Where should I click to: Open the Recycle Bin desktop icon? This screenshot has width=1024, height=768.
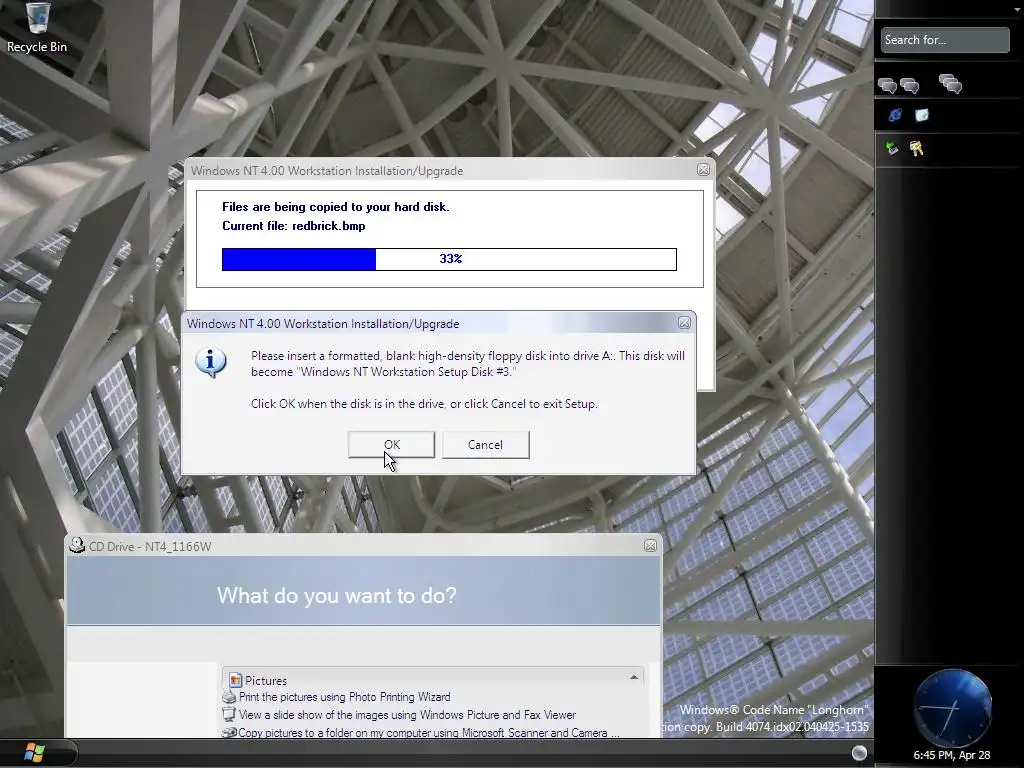pyautogui.click(x=37, y=27)
